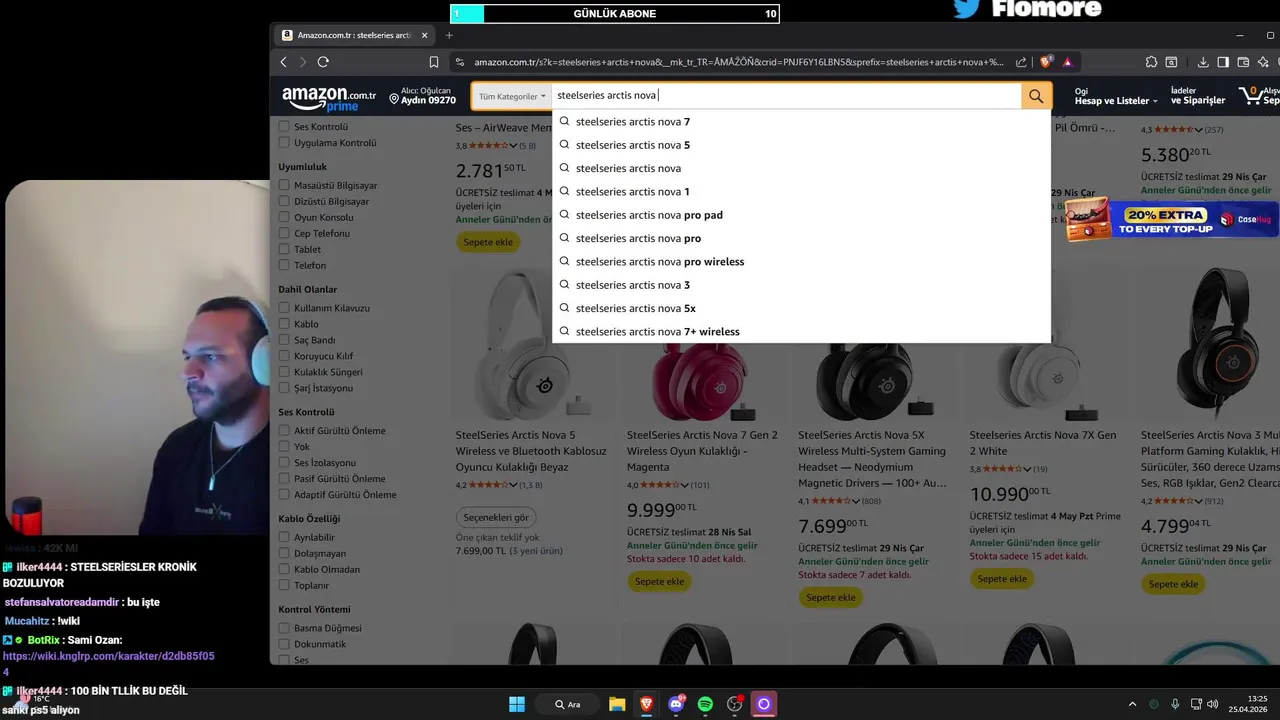Open the Brave Wallet icon
The image size is (1280, 720).
(x=1243, y=62)
